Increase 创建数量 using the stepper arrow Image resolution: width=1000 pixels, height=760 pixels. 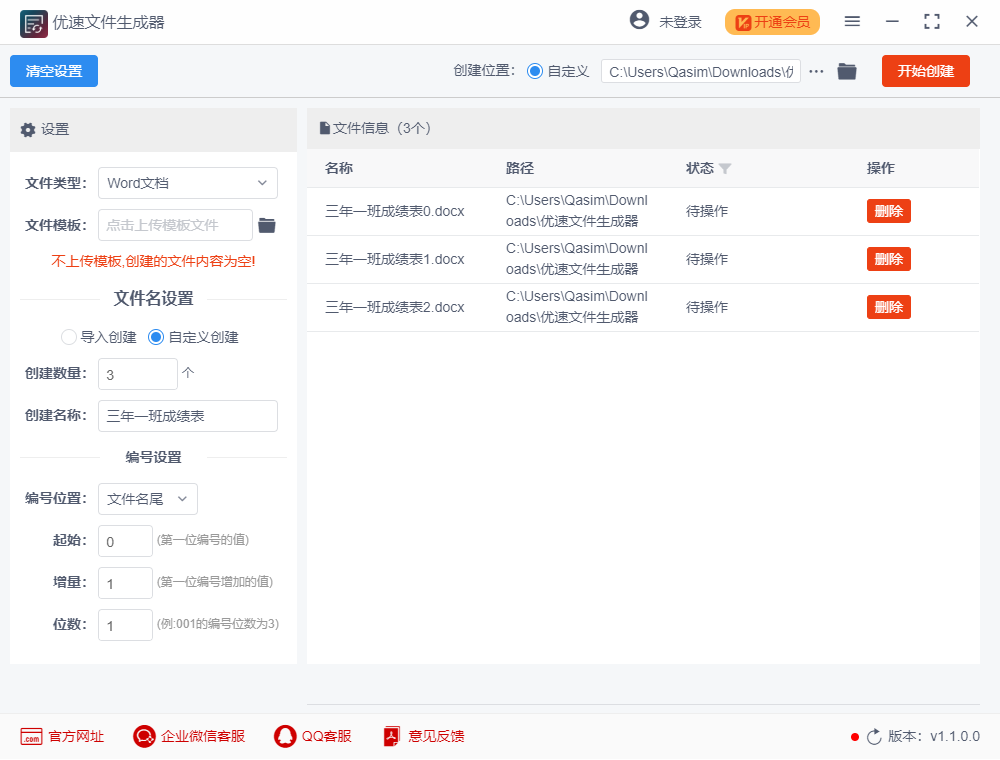click(186, 373)
